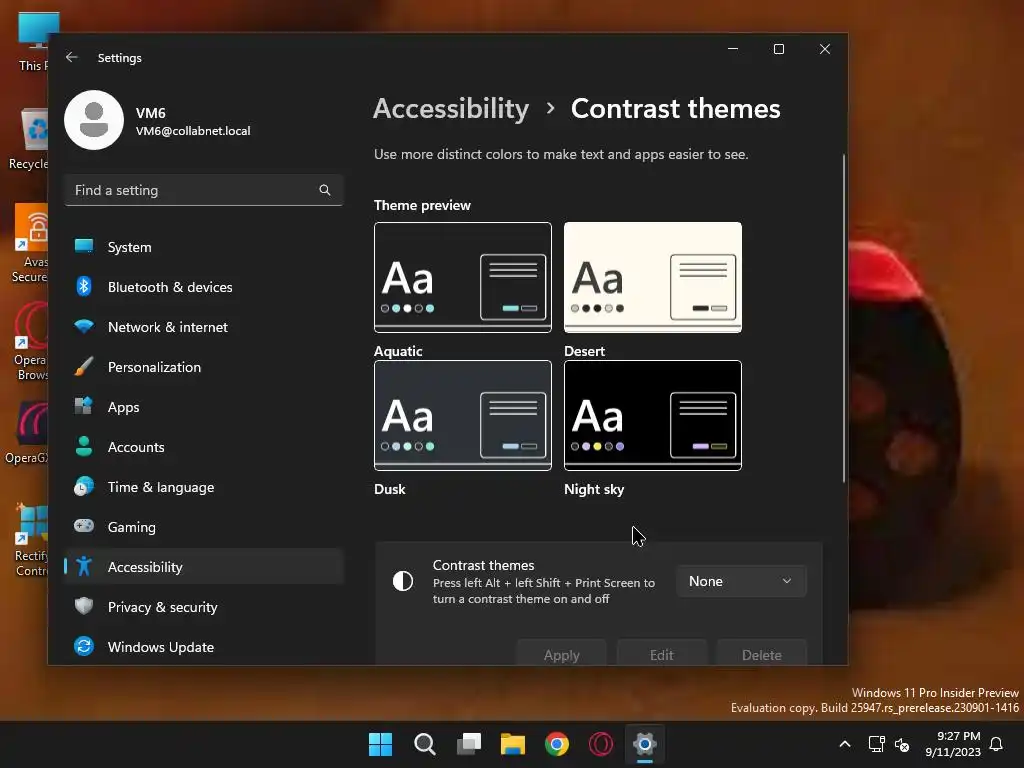
Task: Open Accounts settings page
Action: 204,447
